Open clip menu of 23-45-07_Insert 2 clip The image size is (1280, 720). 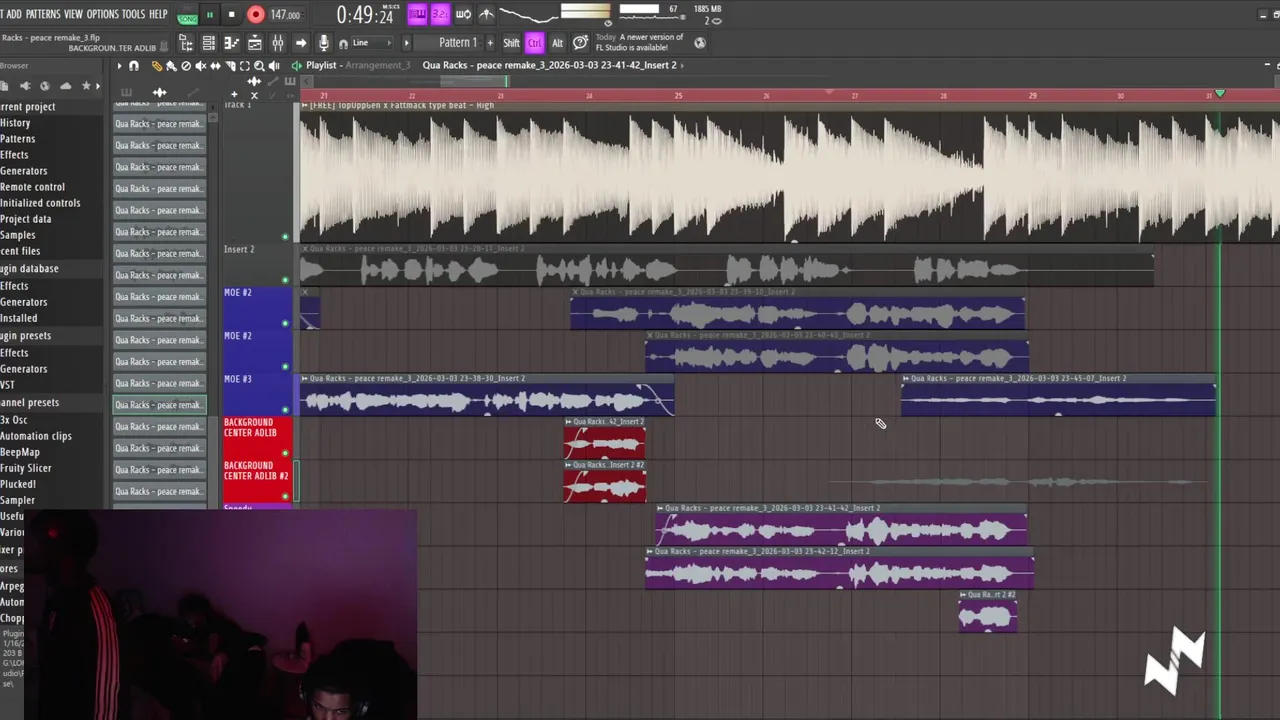(906, 379)
